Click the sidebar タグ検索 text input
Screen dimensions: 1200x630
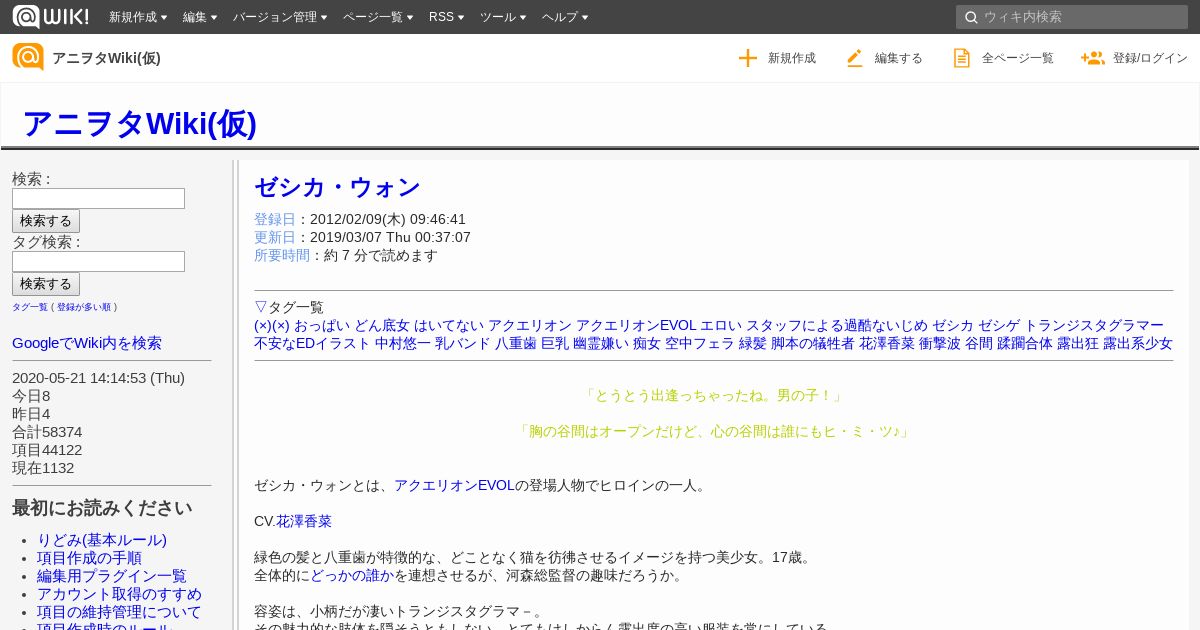[x=98, y=261]
